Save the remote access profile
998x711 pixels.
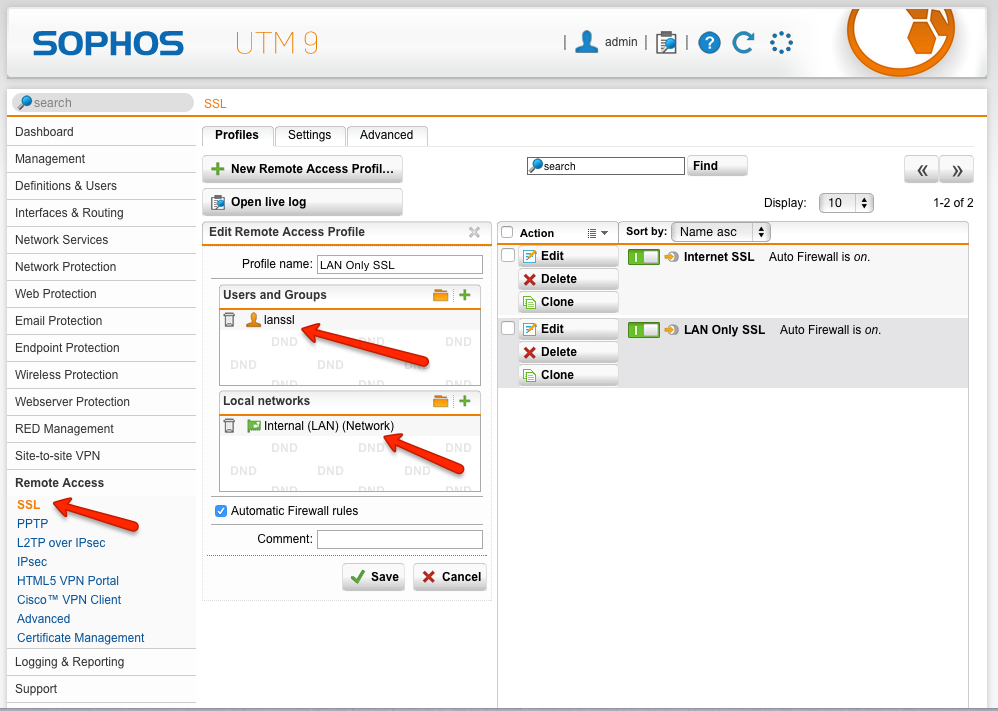pyautogui.click(x=374, y=577)
